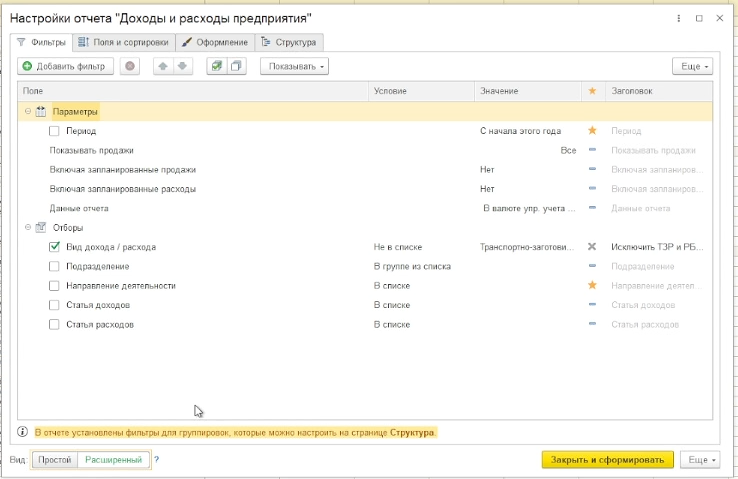Open the Показывать dropdown

click(295, 66)
